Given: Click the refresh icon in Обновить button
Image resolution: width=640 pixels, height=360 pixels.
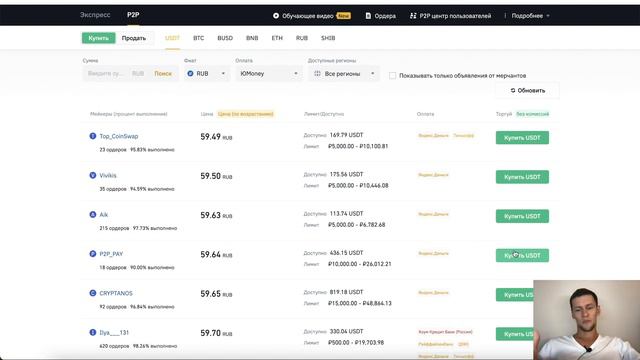Looking at the screenshot, I should 513,90.
